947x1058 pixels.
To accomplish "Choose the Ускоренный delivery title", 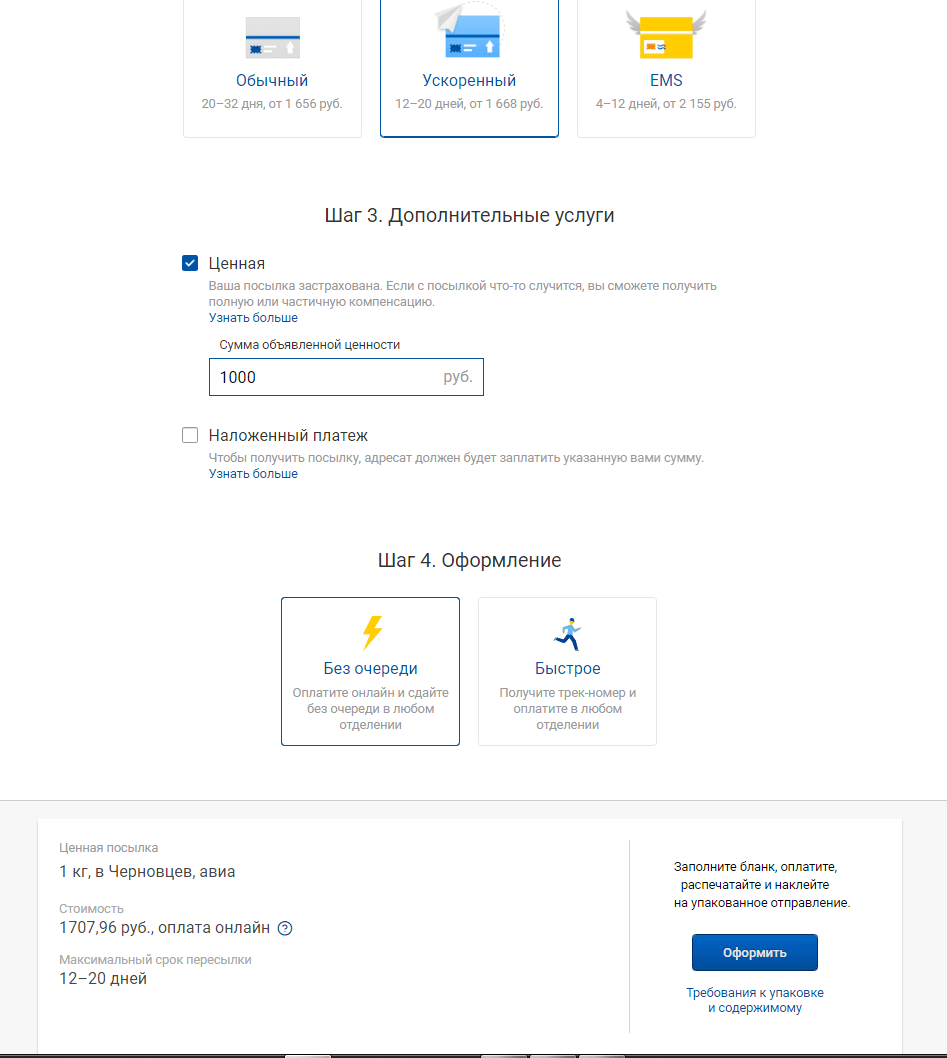I will pos(469,80).
